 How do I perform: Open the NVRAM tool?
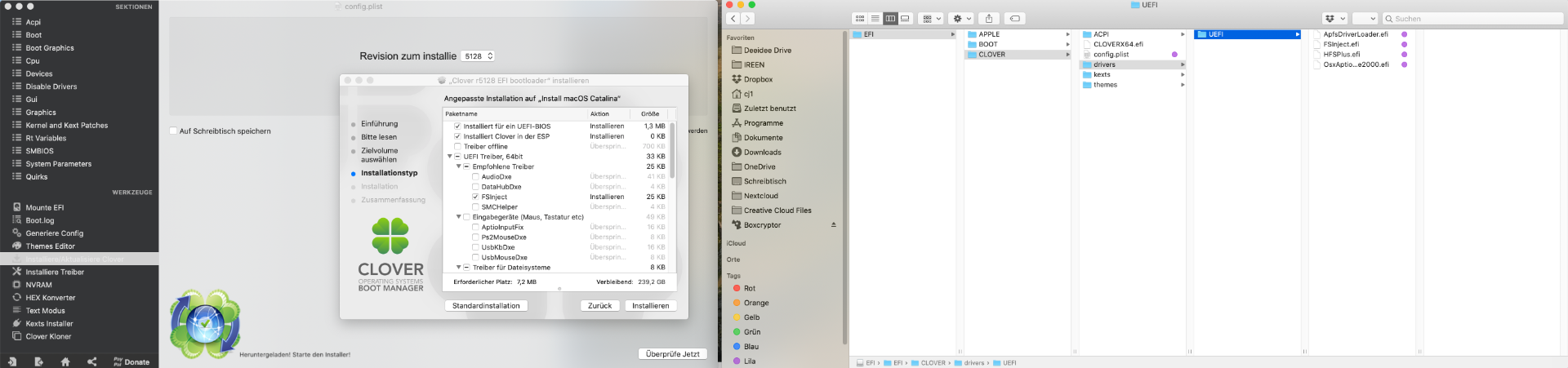(38, 285)
